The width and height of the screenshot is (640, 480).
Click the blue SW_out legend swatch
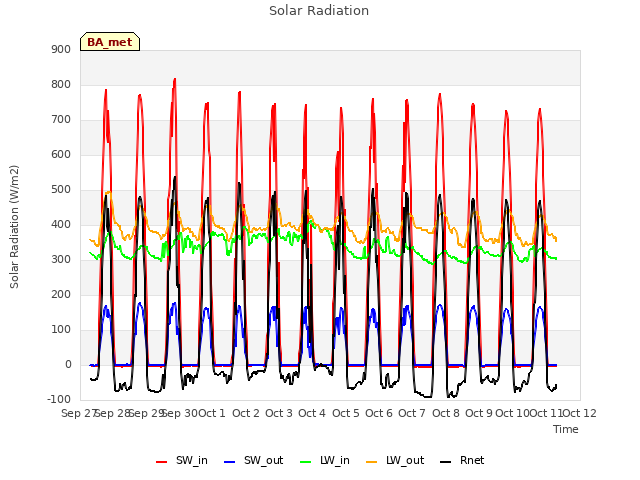point(230,462)
